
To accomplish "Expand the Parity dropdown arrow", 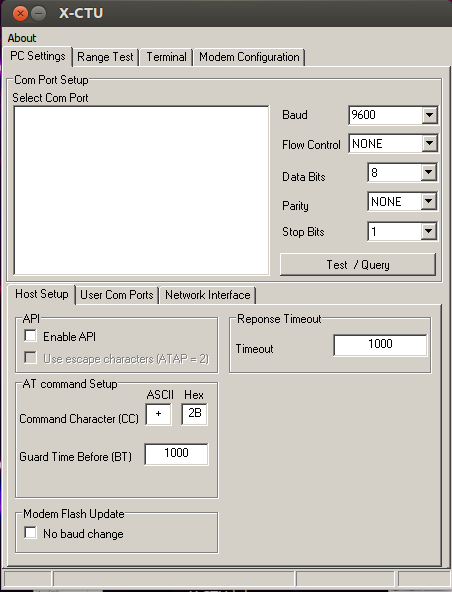I will [x=428, y=201].
